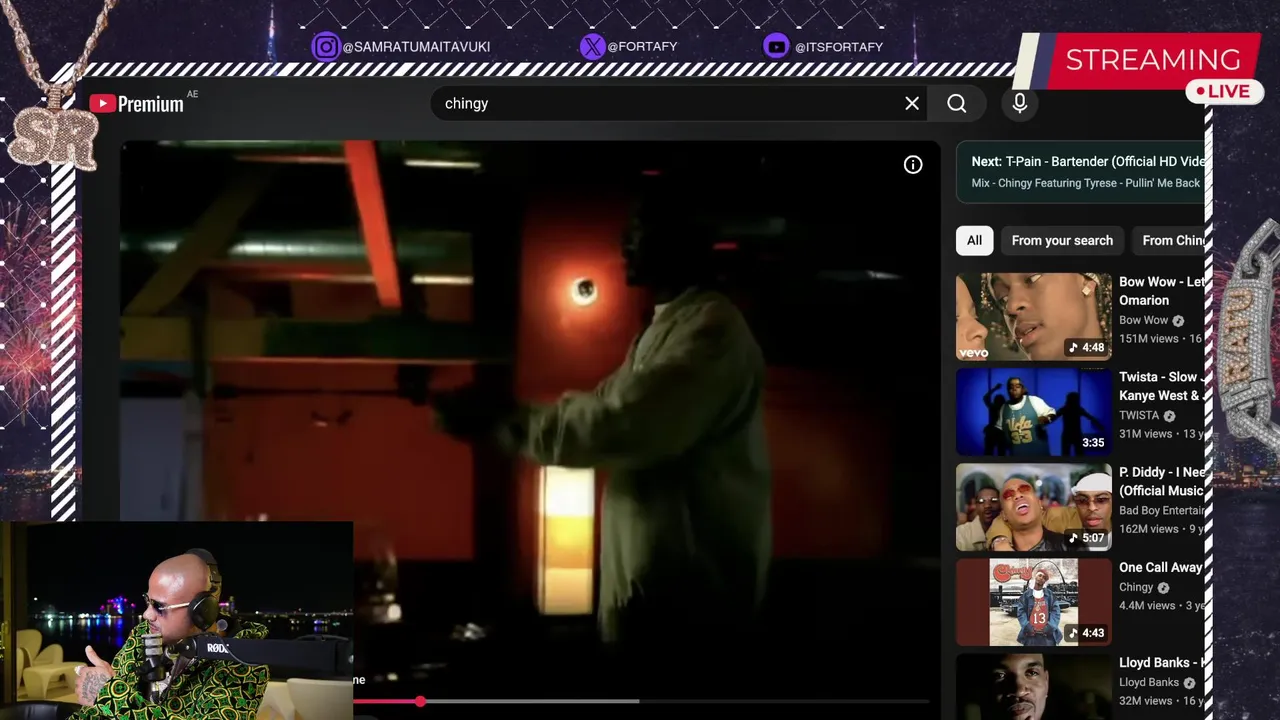The width and height of the screenshot is (1280, 720).
Task: Click the Instagram icon in the stream overlay
Action: (x=325, y=47)
